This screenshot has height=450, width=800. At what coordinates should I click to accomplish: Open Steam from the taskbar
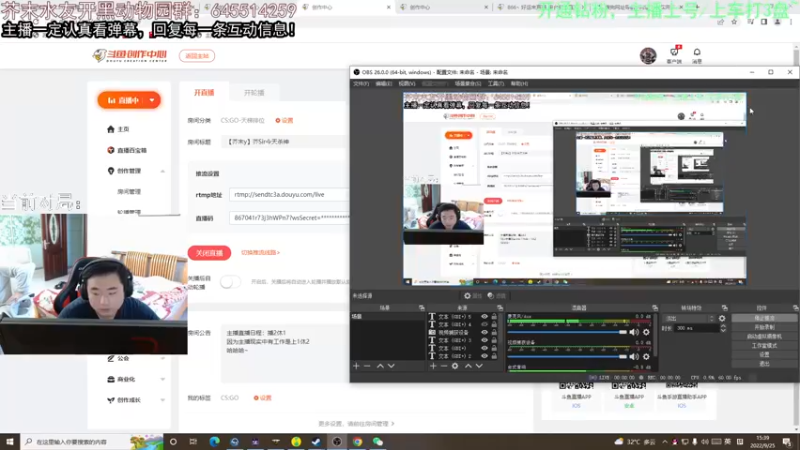[x=316, y=441]
